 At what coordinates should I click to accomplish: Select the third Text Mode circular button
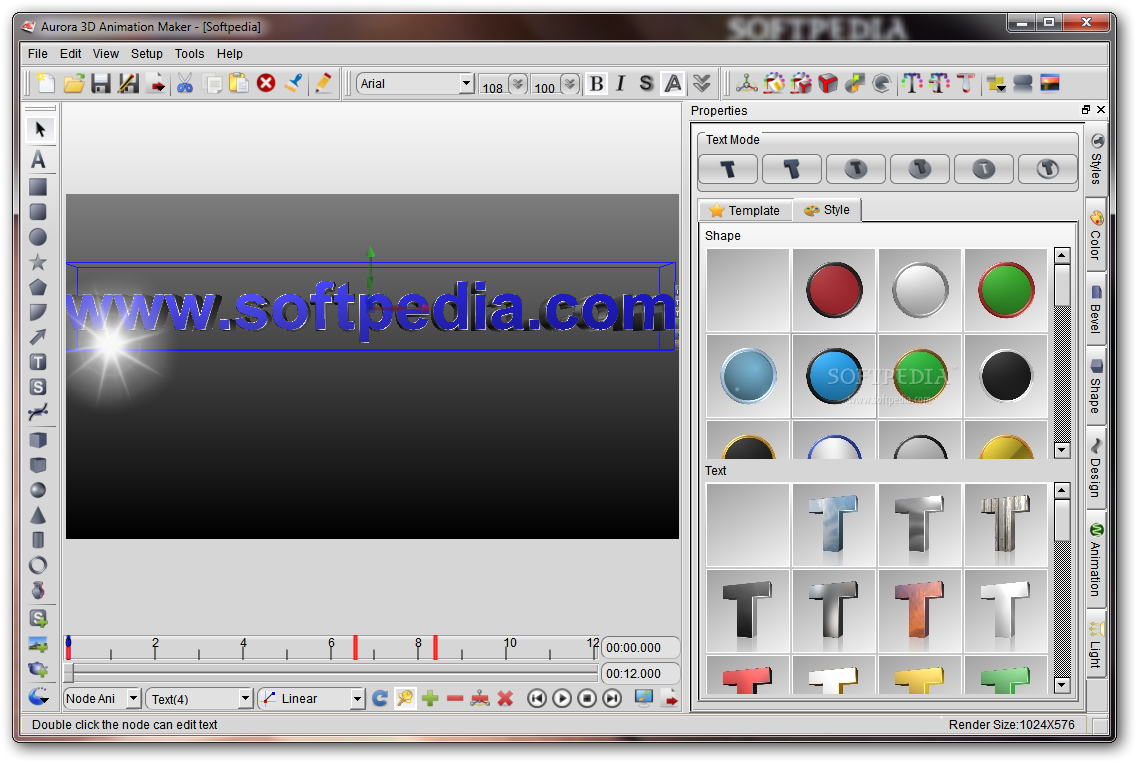(x=856, y=169)
